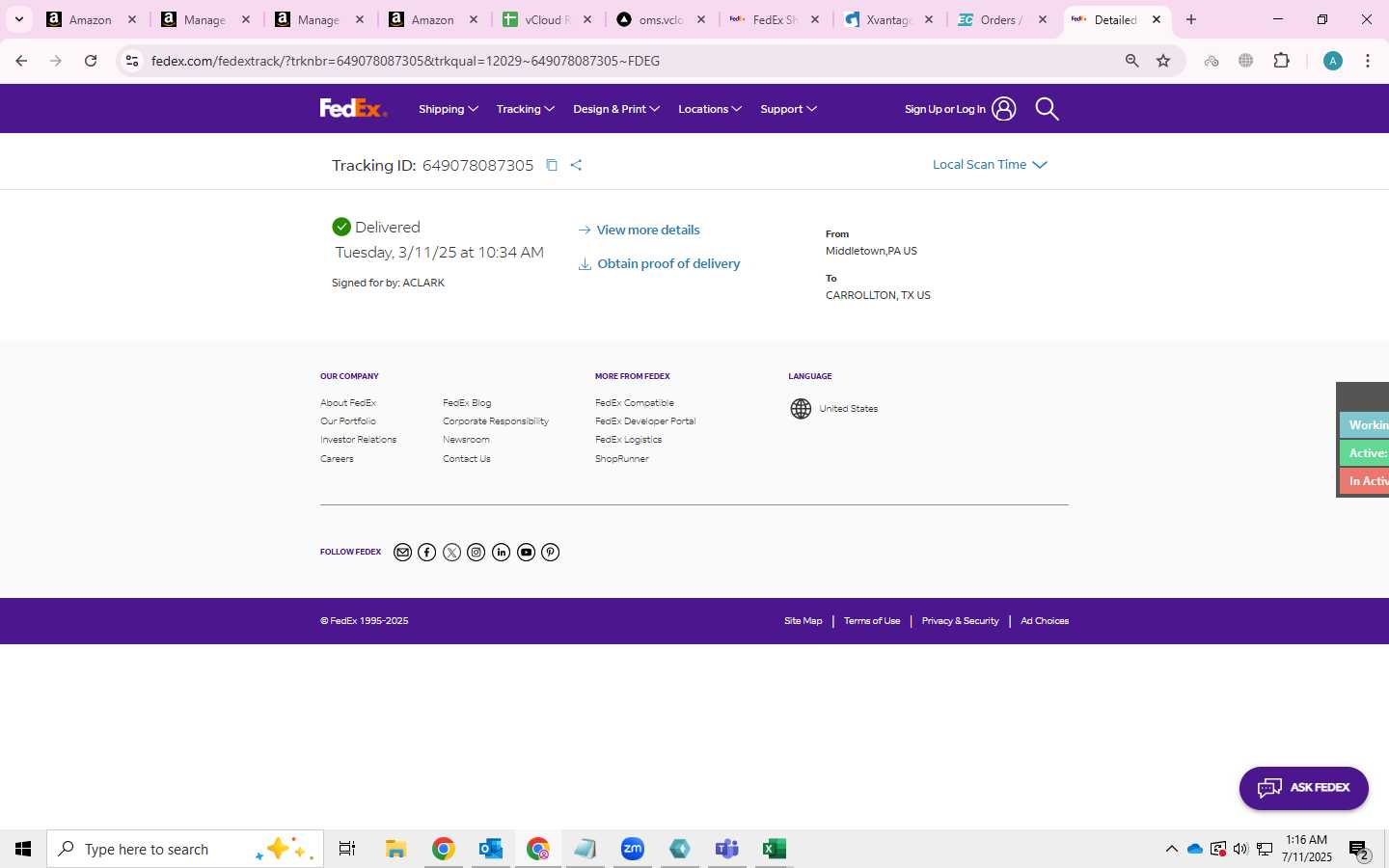
Task: Open Local Scan Time dropdown
Action: click(990, 165)
